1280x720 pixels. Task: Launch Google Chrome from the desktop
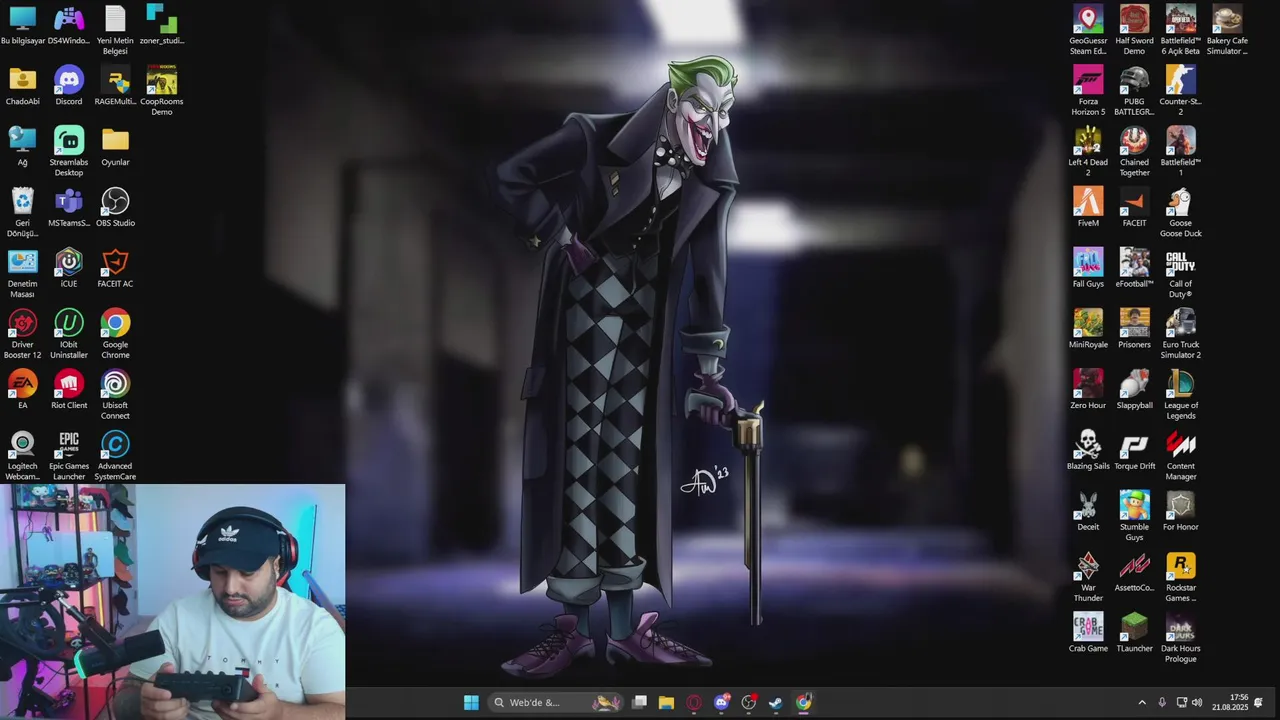click(115, 334)
